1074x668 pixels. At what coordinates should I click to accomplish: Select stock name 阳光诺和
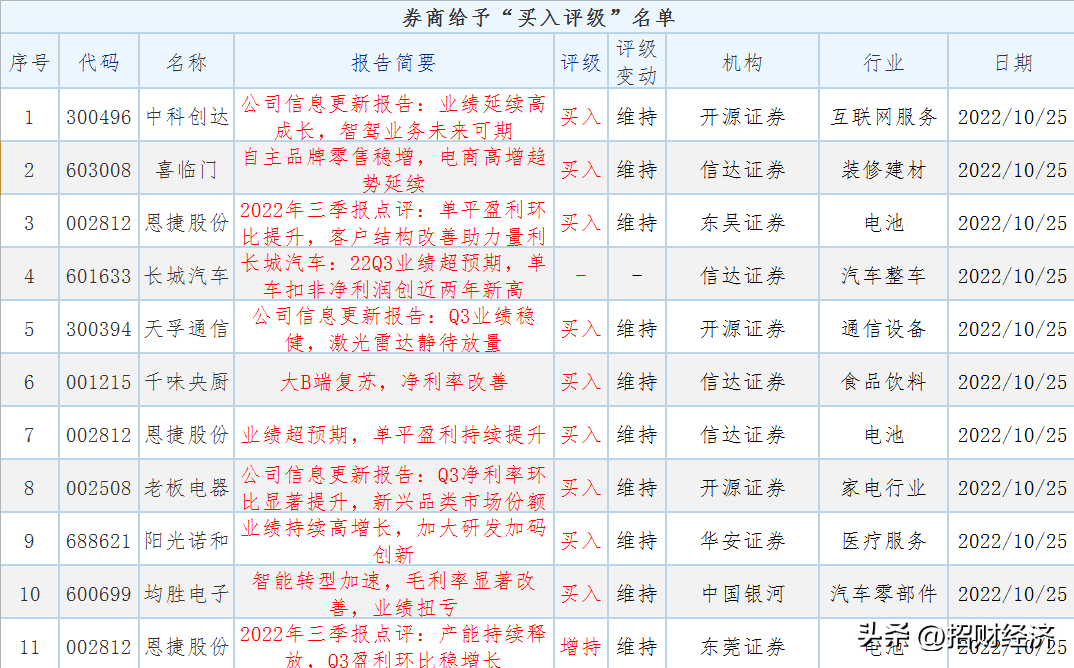(186, 541)
